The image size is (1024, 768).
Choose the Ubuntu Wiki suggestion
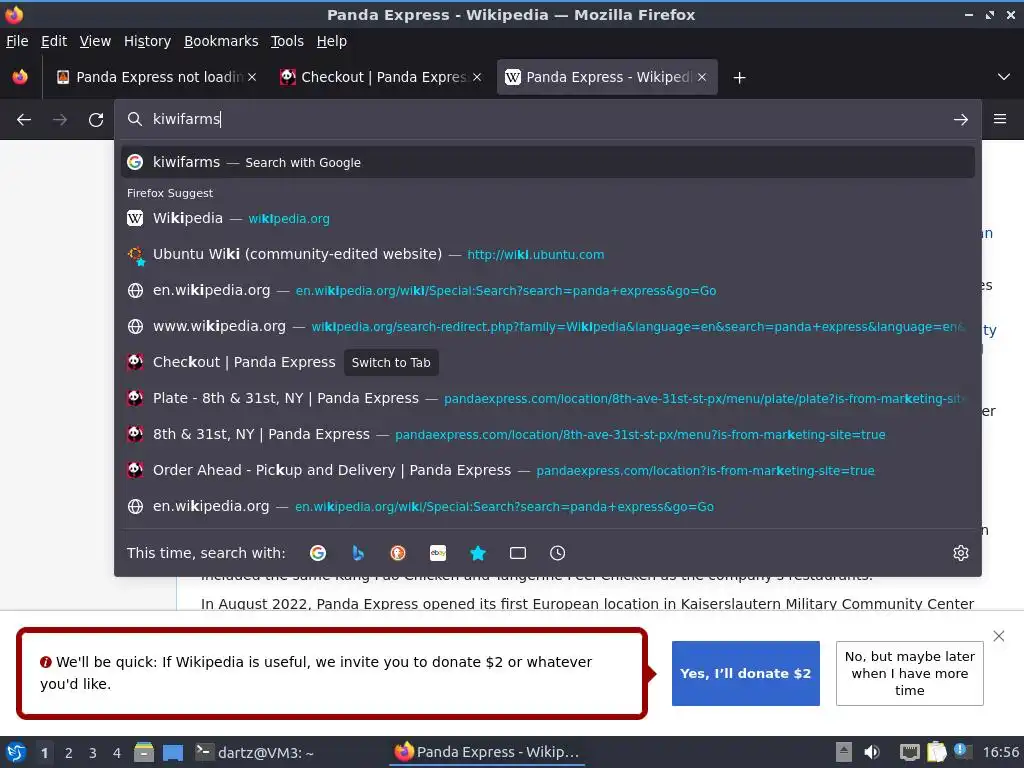[x=548, y=254]
